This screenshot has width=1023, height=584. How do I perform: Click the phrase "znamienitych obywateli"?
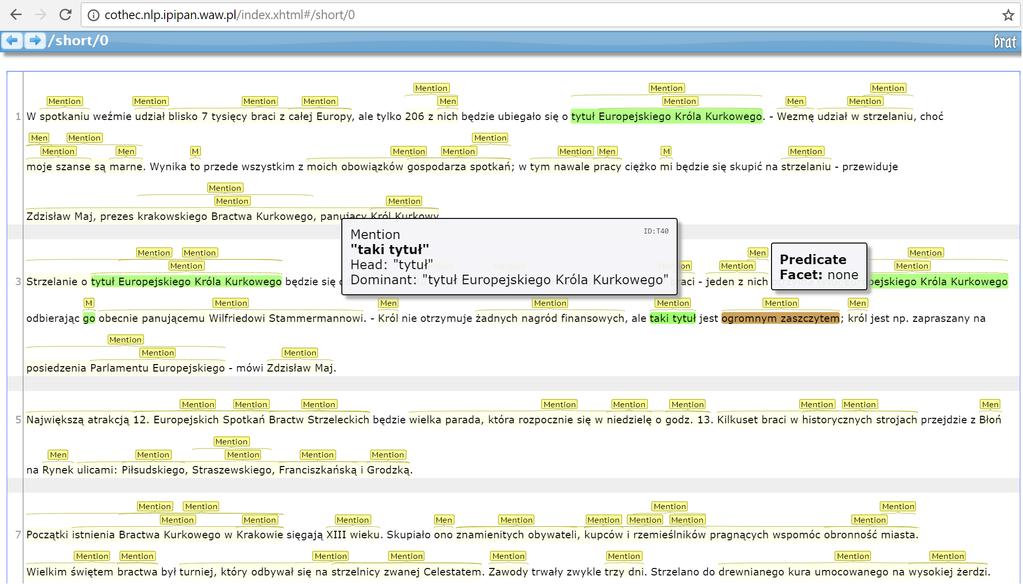pyautogui.click(x=515, y=535)
